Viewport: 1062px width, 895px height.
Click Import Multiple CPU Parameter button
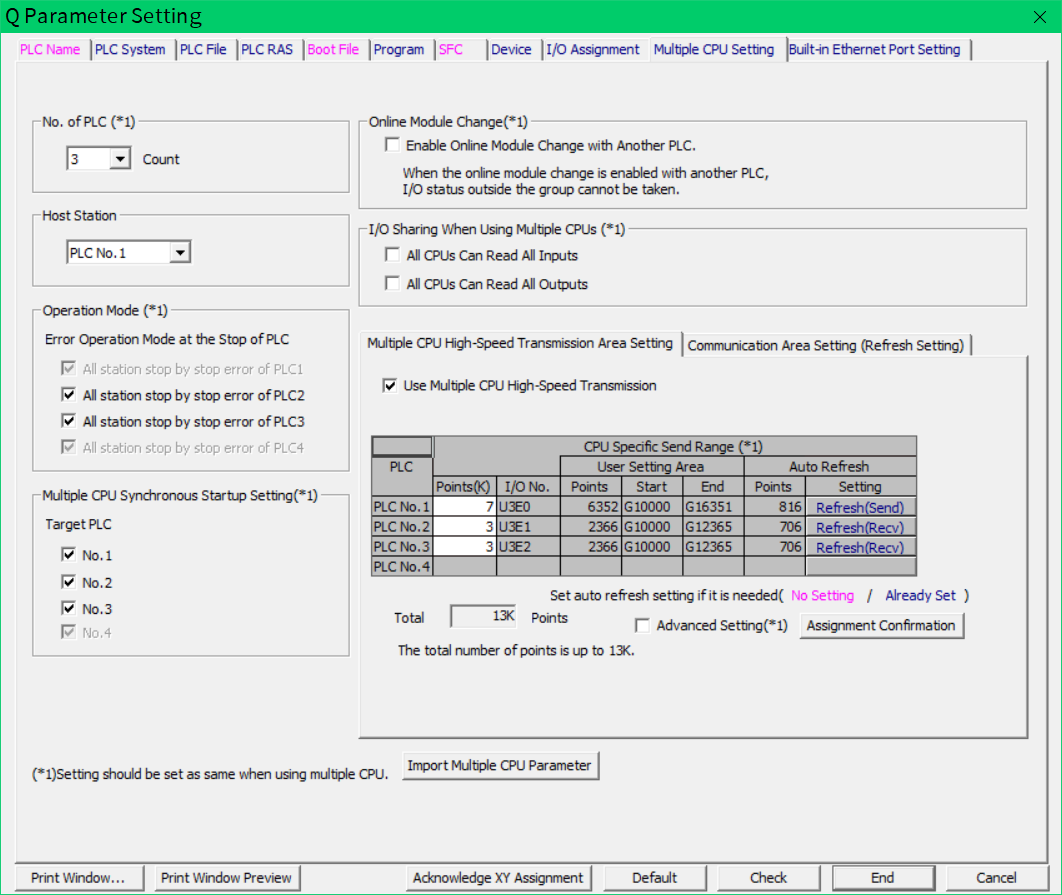click(500, 766)
